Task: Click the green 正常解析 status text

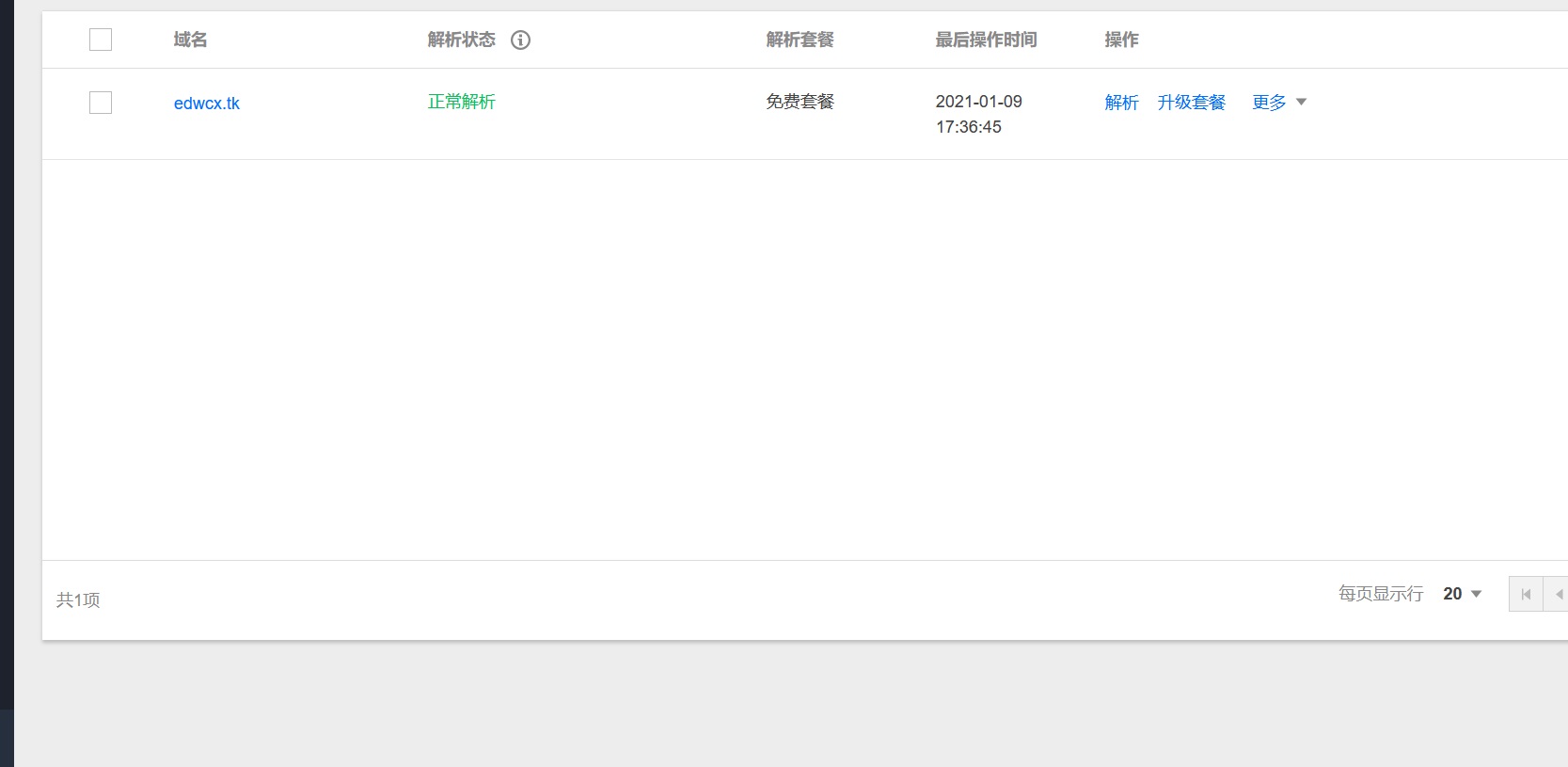Action: (x=461, y=102)
